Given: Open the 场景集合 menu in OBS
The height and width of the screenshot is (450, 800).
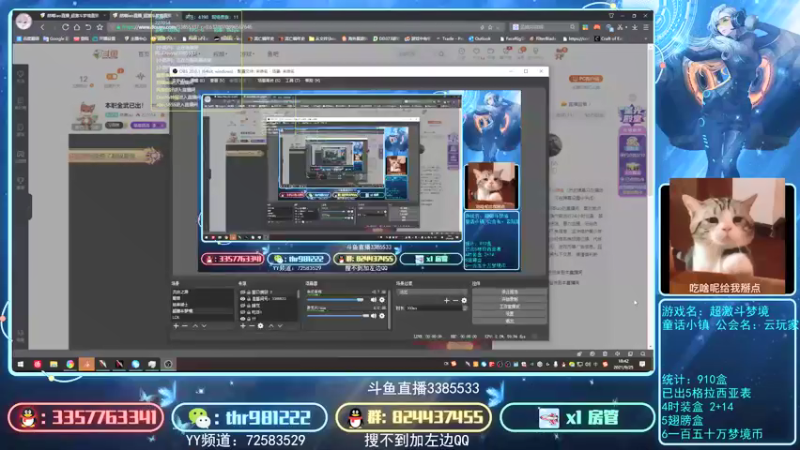Looking at the screenshot, I should pyautogui.click(x=268, y=81).
